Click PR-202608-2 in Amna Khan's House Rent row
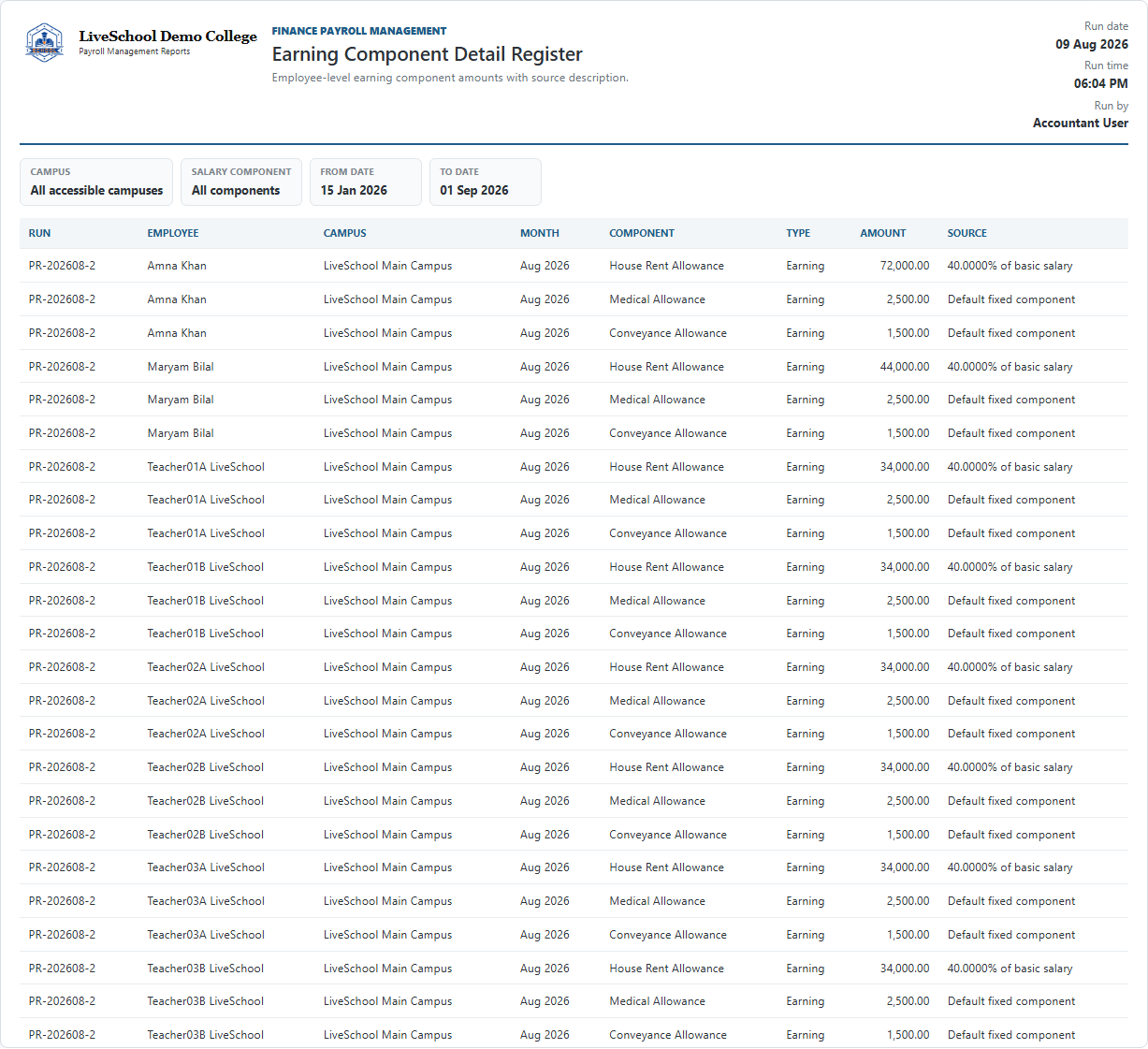1148x1049 pixels. coord(62,266)
